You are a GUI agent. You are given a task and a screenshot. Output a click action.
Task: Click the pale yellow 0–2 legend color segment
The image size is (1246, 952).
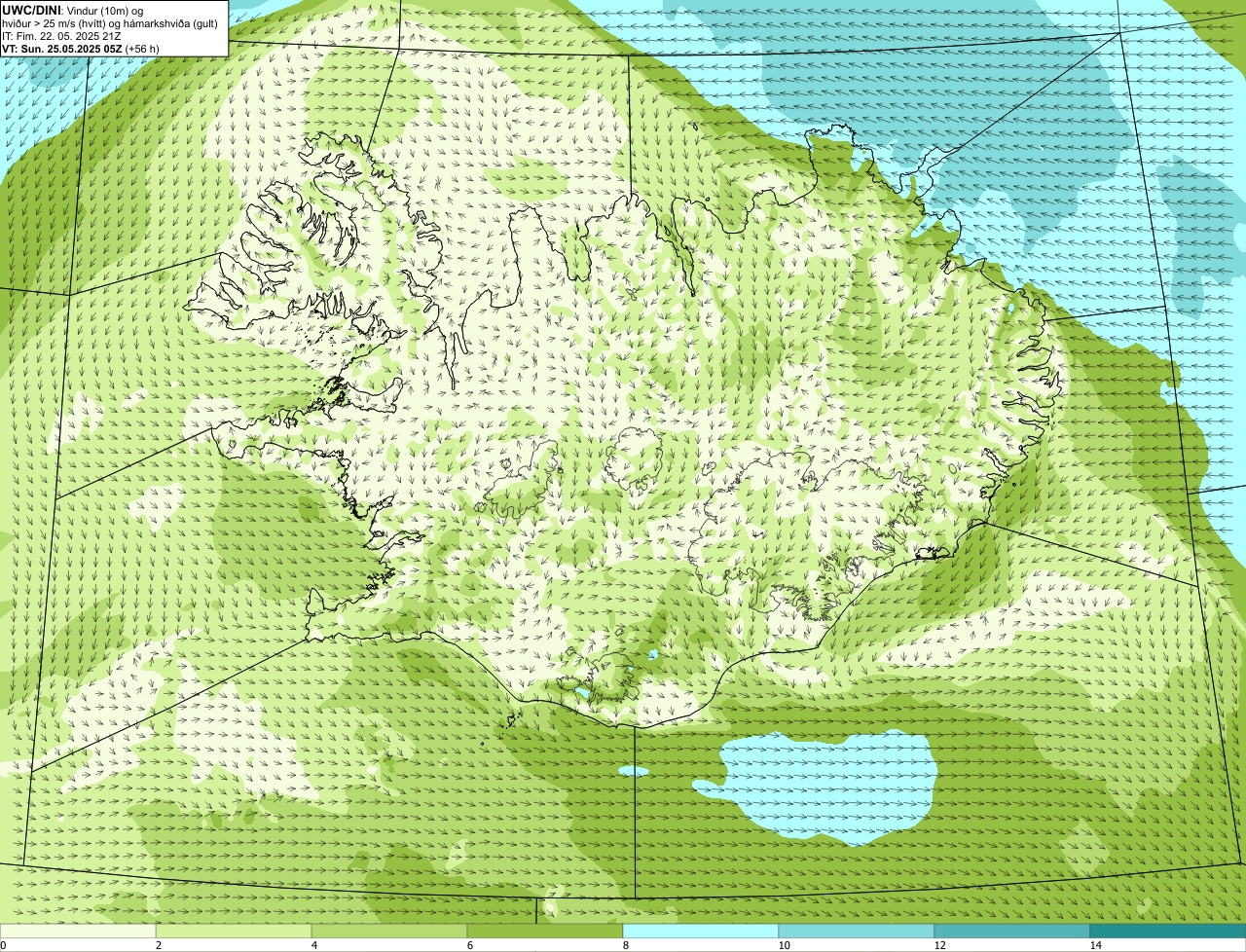click(78, 932)
